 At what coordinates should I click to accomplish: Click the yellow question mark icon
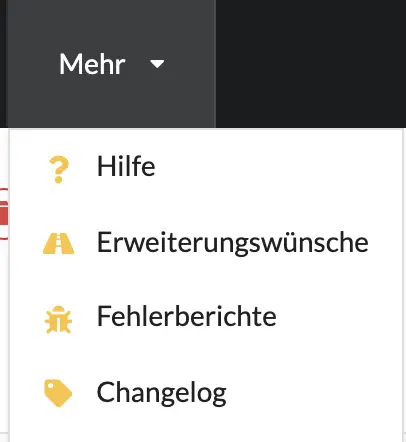(x=59, y=170)
